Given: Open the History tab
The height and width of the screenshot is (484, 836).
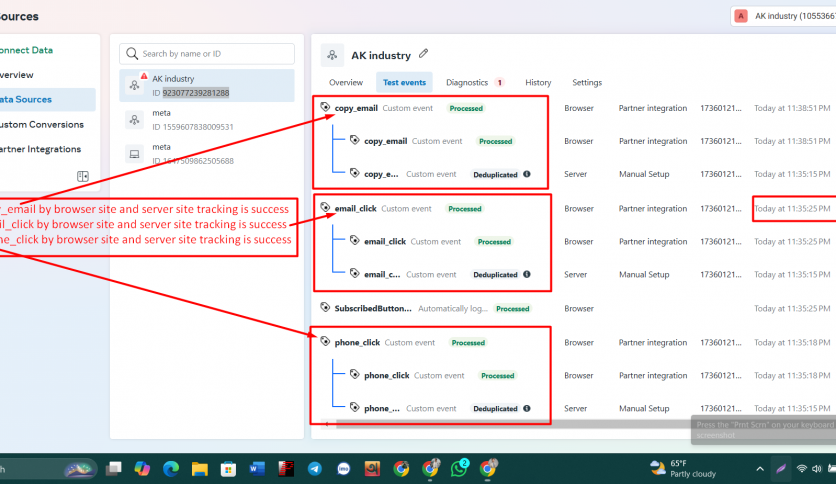Looking at the screenshot, I should 538,83.
